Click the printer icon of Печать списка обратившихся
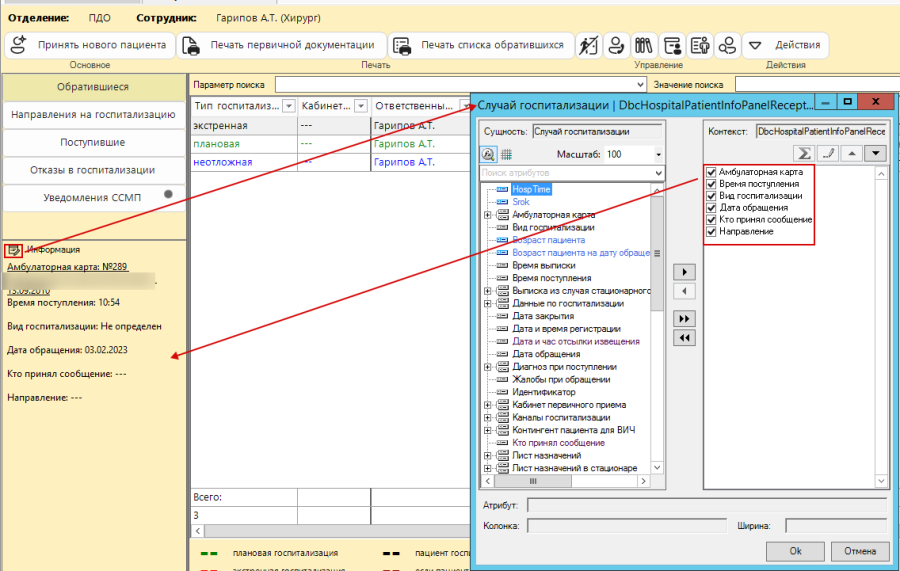Image resolution: width=900 pixels, height=571 pixels. click(x=402, y=45)
